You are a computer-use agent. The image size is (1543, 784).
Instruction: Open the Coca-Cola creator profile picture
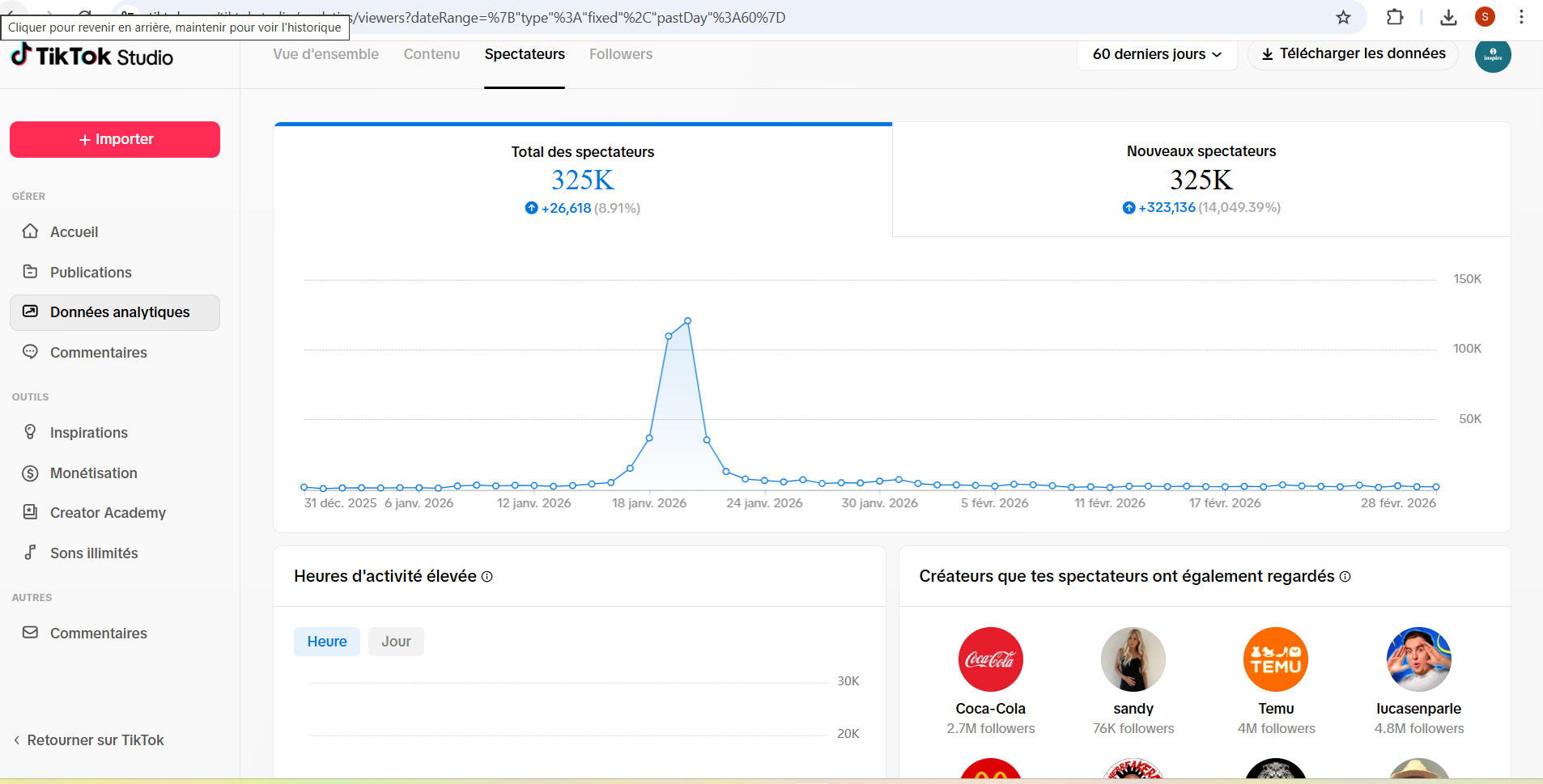click(x=990, y=659)
